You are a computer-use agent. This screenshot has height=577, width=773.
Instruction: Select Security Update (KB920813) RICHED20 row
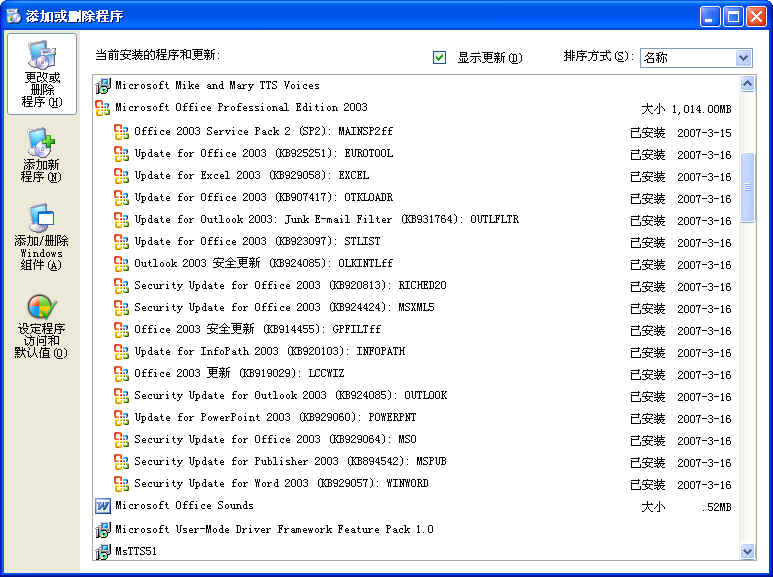coord(290,285)
